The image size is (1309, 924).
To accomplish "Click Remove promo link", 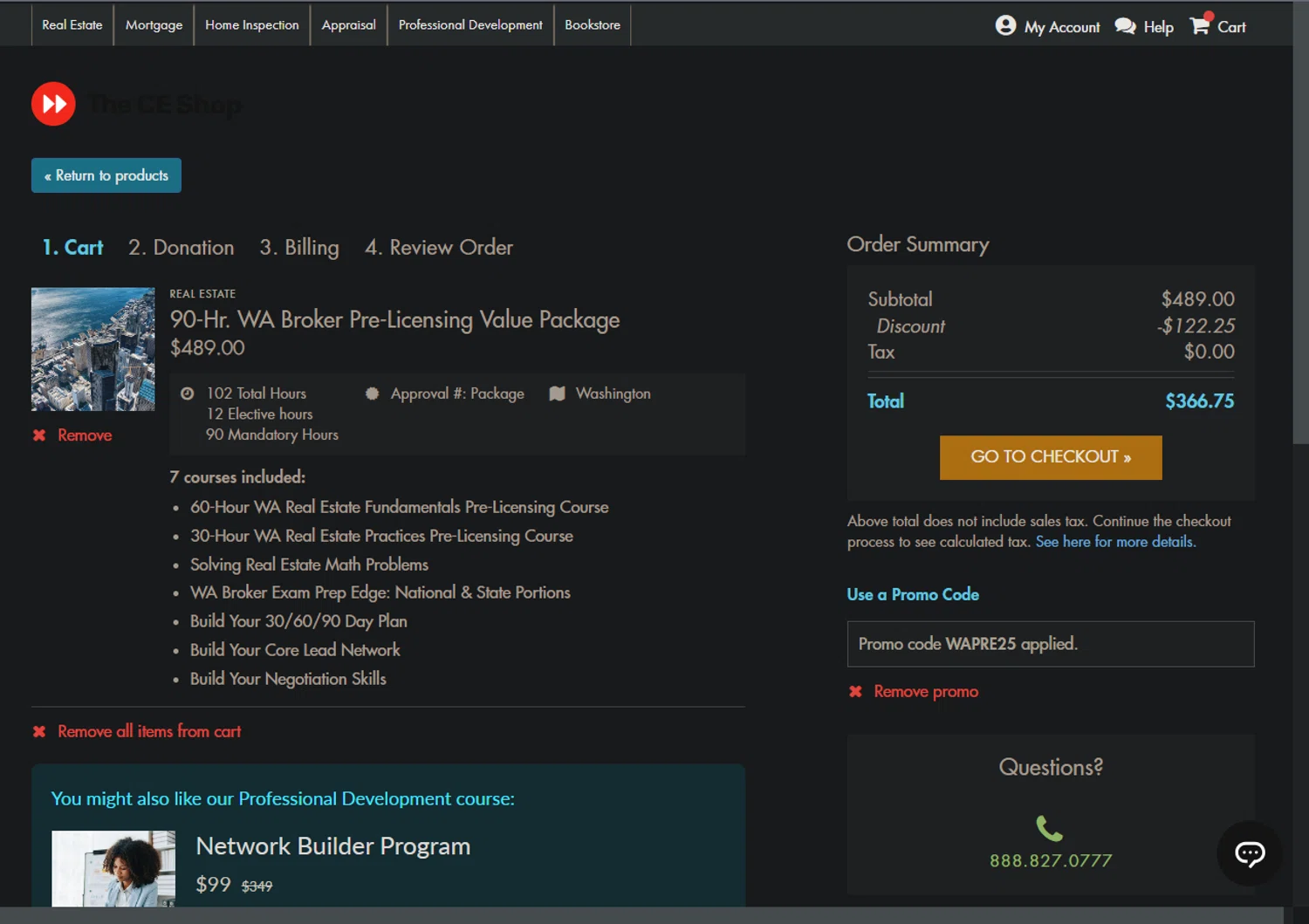I will 926,691.
